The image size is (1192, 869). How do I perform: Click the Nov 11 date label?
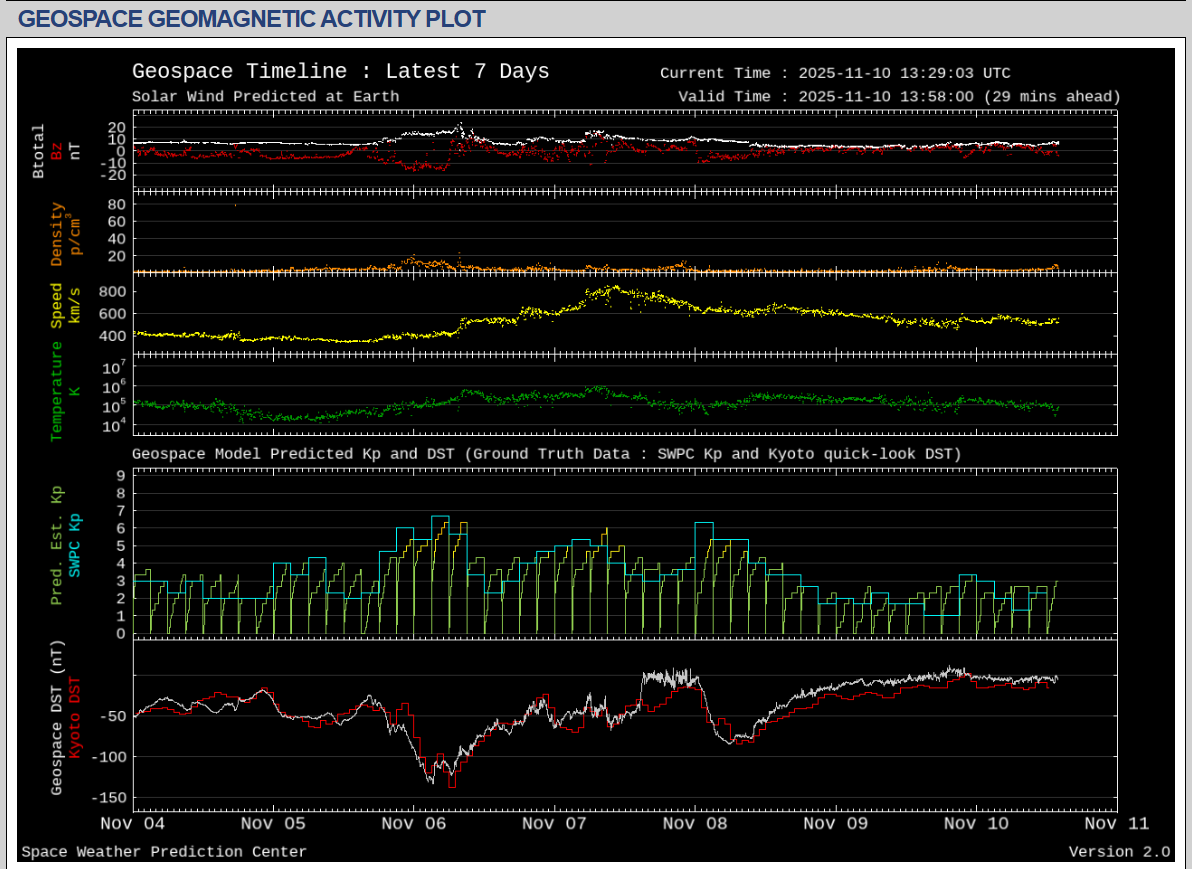pyautogui.click(x=1117, y=824)
